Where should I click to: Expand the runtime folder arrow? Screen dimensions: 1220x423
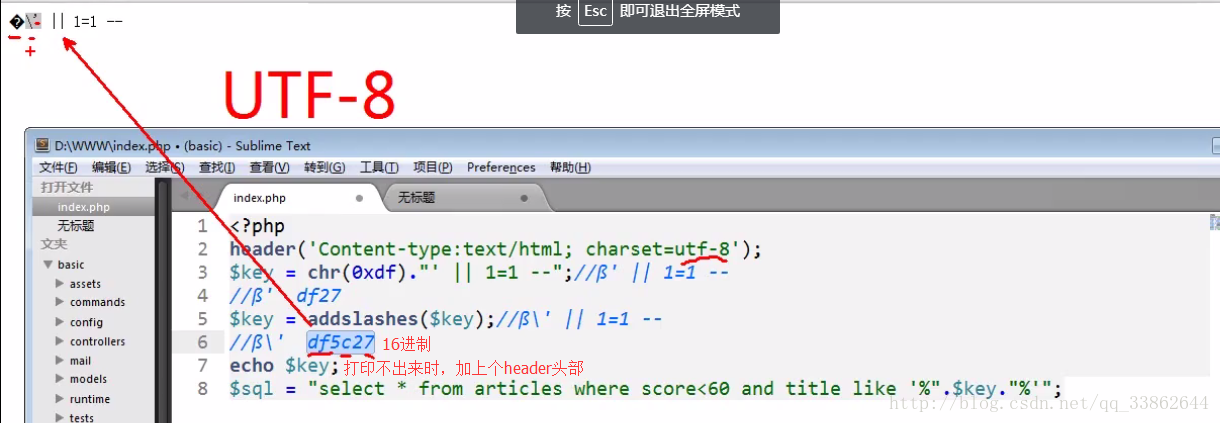(x=60, y=398)
